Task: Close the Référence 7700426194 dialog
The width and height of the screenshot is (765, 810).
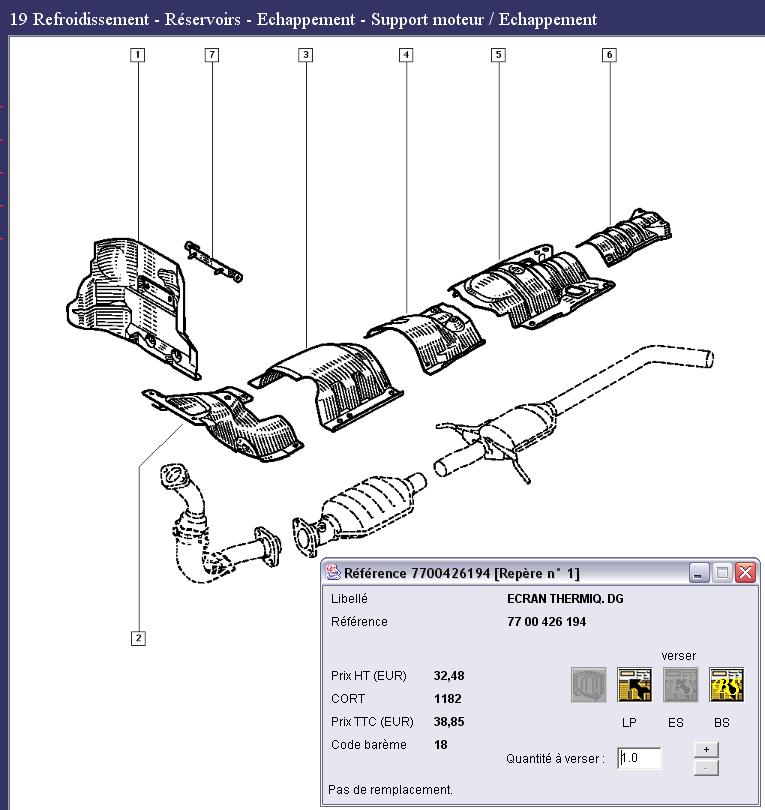Action: (745, 573)
